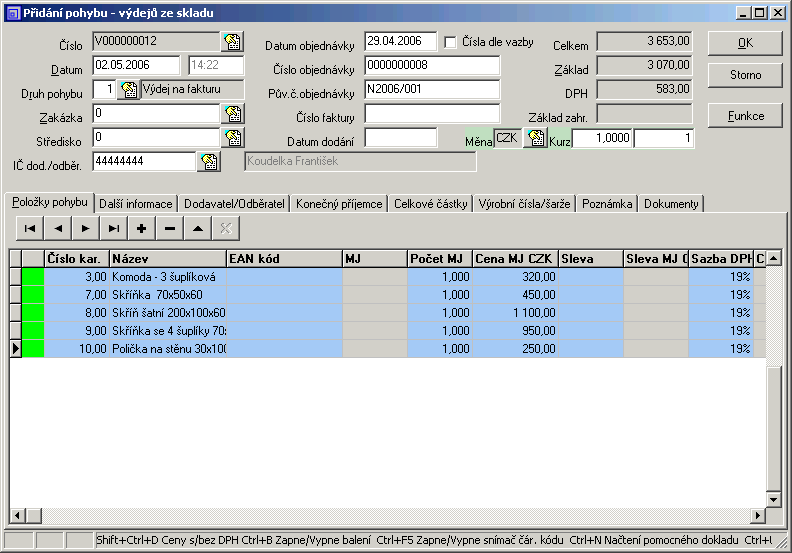This screenshot has height=553, width=792.
Task: Click green marker of Komoda row
Action: tap(33, 277)
